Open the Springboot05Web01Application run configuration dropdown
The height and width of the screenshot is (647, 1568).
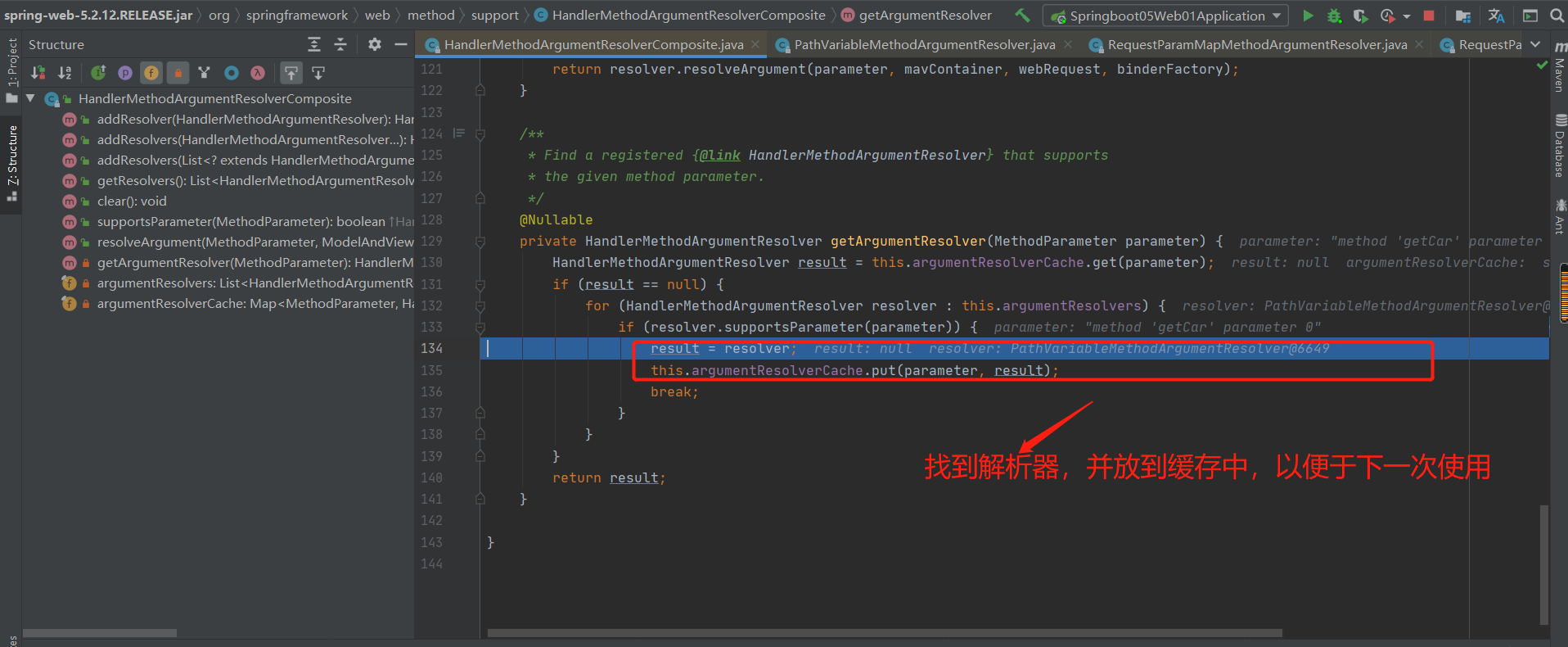(x=1165, y=16)
